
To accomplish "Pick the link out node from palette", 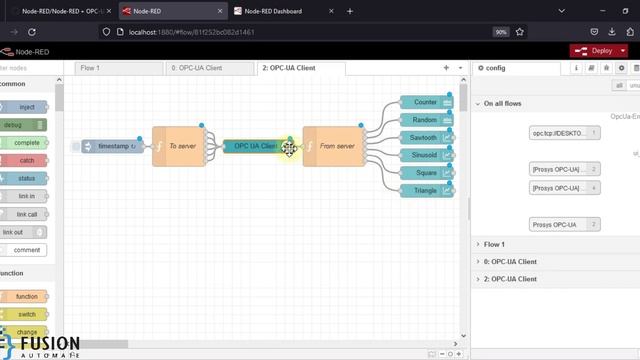I will (x=23, y=232).
